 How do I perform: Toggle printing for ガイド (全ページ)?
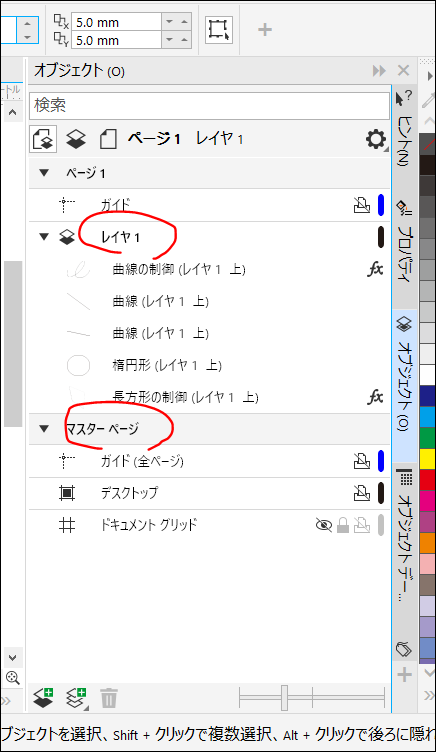[362, 461]
